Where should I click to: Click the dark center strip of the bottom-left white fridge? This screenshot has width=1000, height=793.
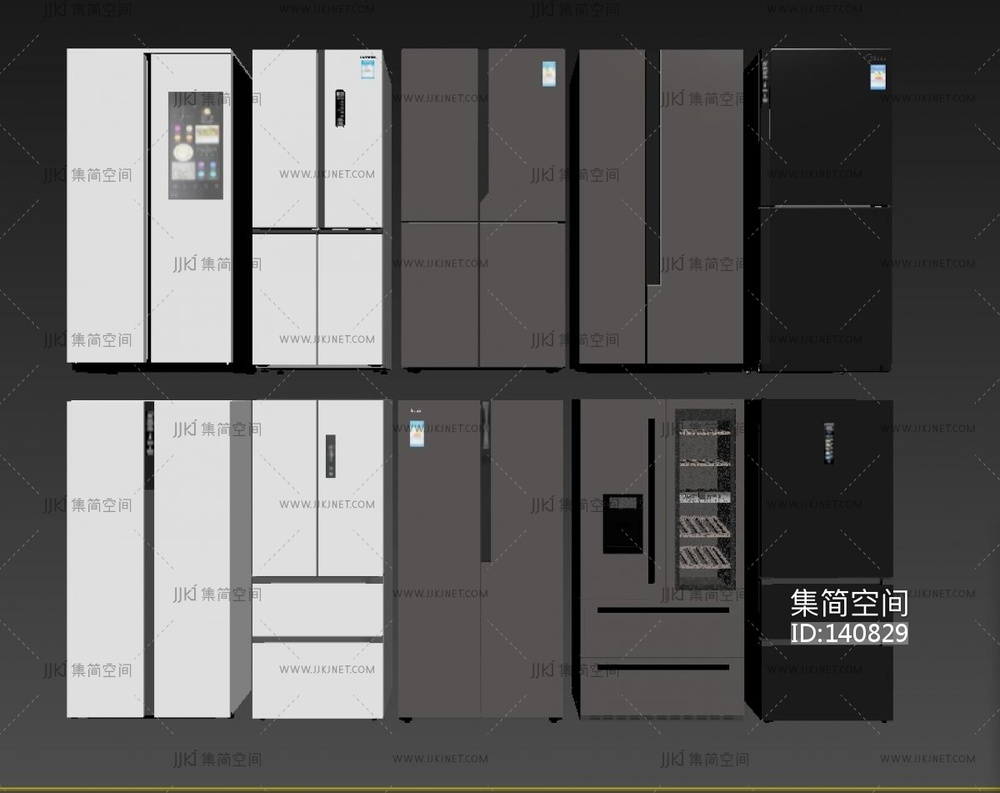tap(149, 560)
